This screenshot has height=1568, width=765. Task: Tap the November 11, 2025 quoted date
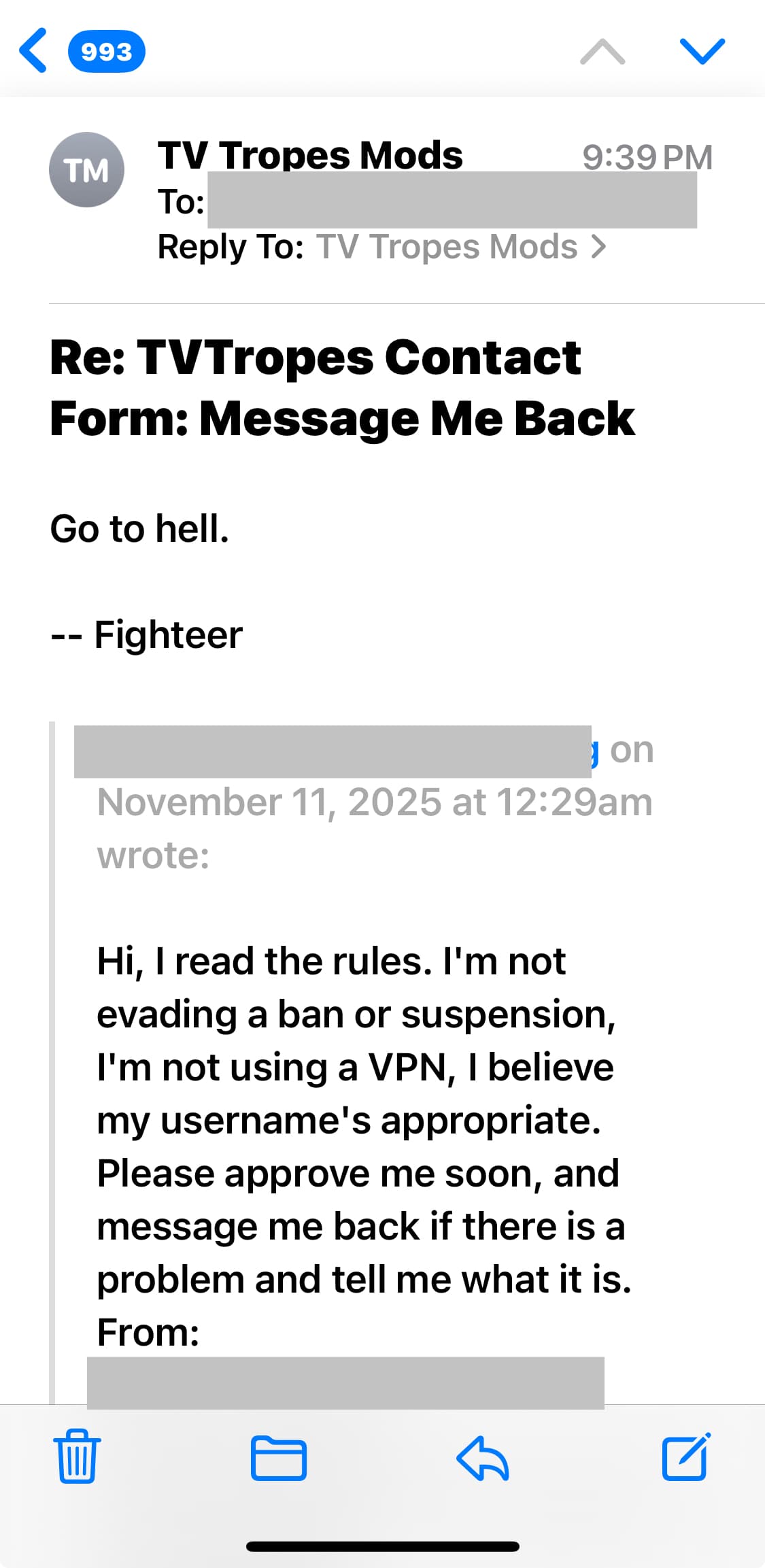click(374, 802)
